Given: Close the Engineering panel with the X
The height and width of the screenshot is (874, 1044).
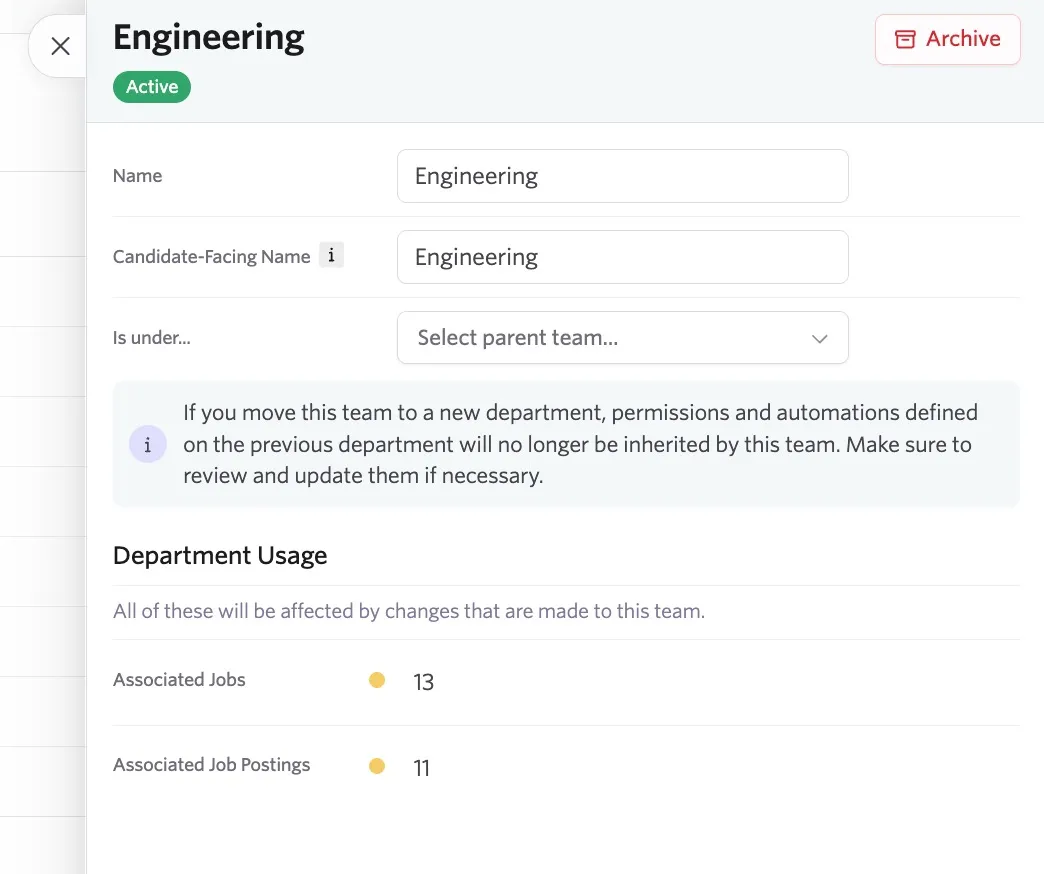Looking at the screenshot, I should (61, 46).
